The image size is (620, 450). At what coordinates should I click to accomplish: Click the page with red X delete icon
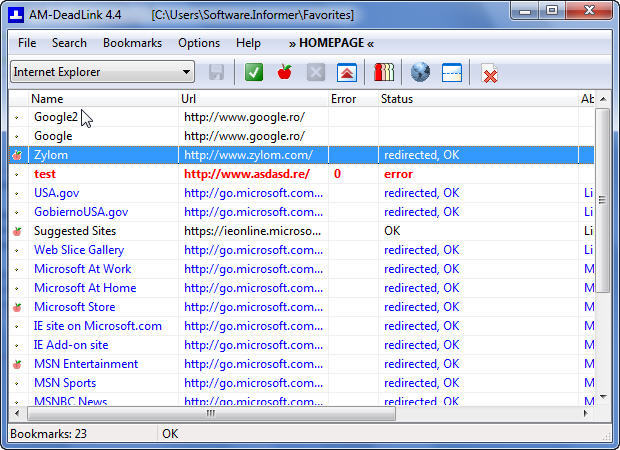point(489,74)
